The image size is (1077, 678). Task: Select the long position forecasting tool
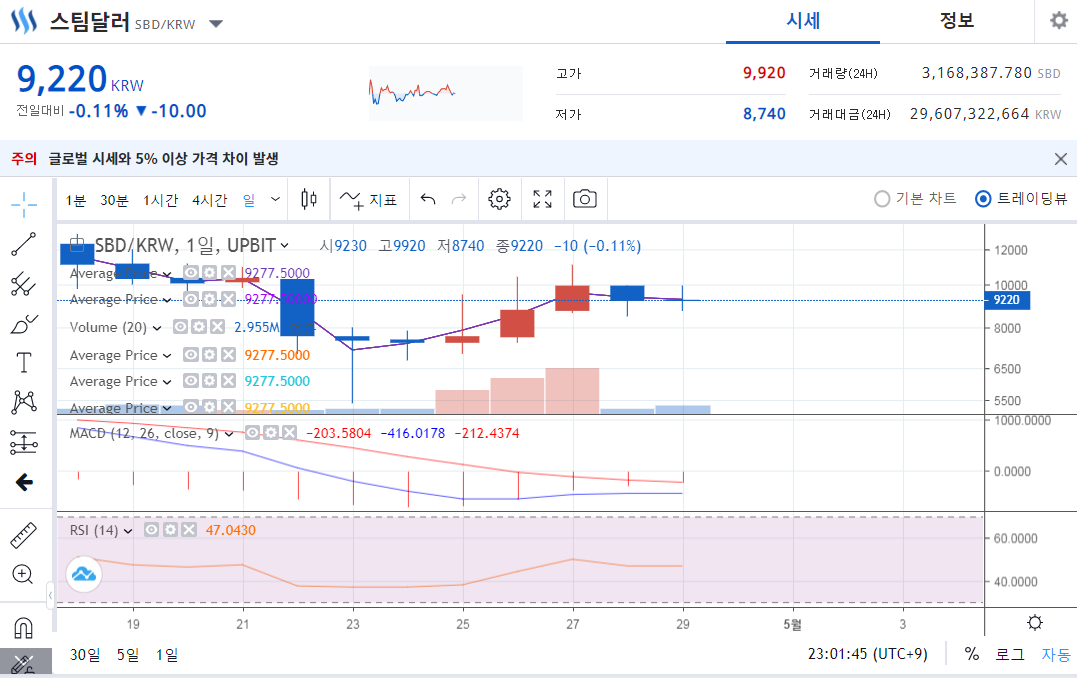(x=23, y=442)
